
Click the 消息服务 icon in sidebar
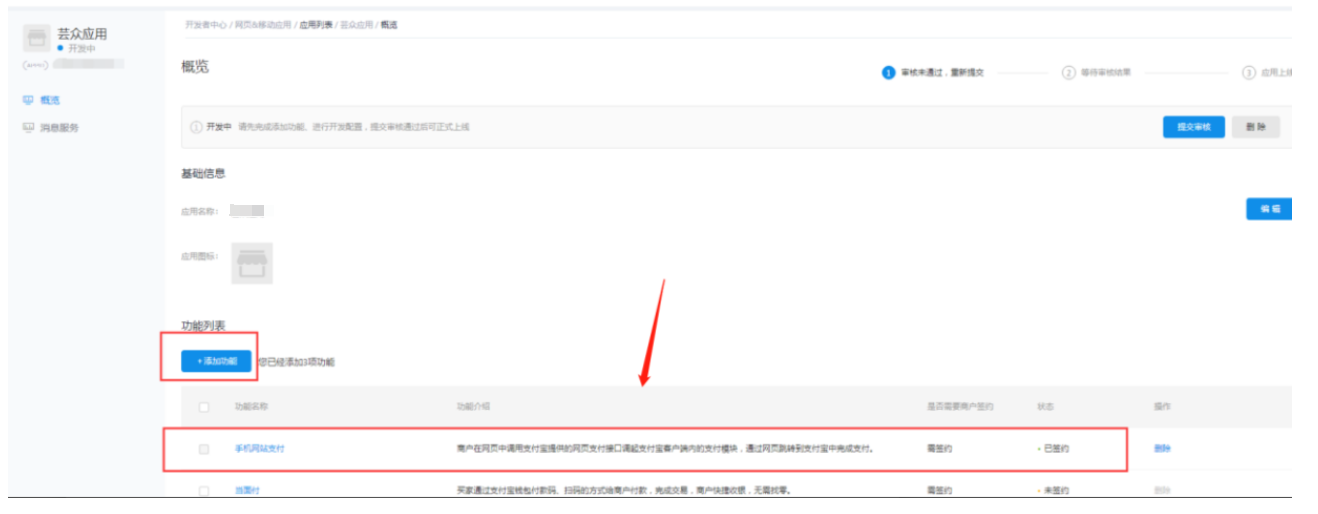[28, 128]
